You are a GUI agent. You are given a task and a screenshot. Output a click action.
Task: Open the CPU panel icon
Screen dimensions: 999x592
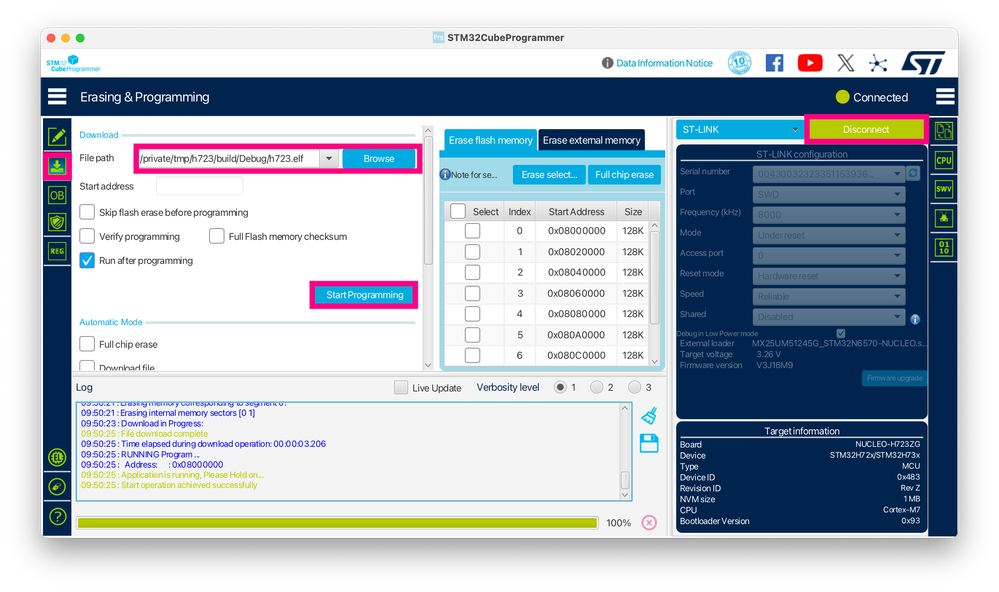(944, 160)
